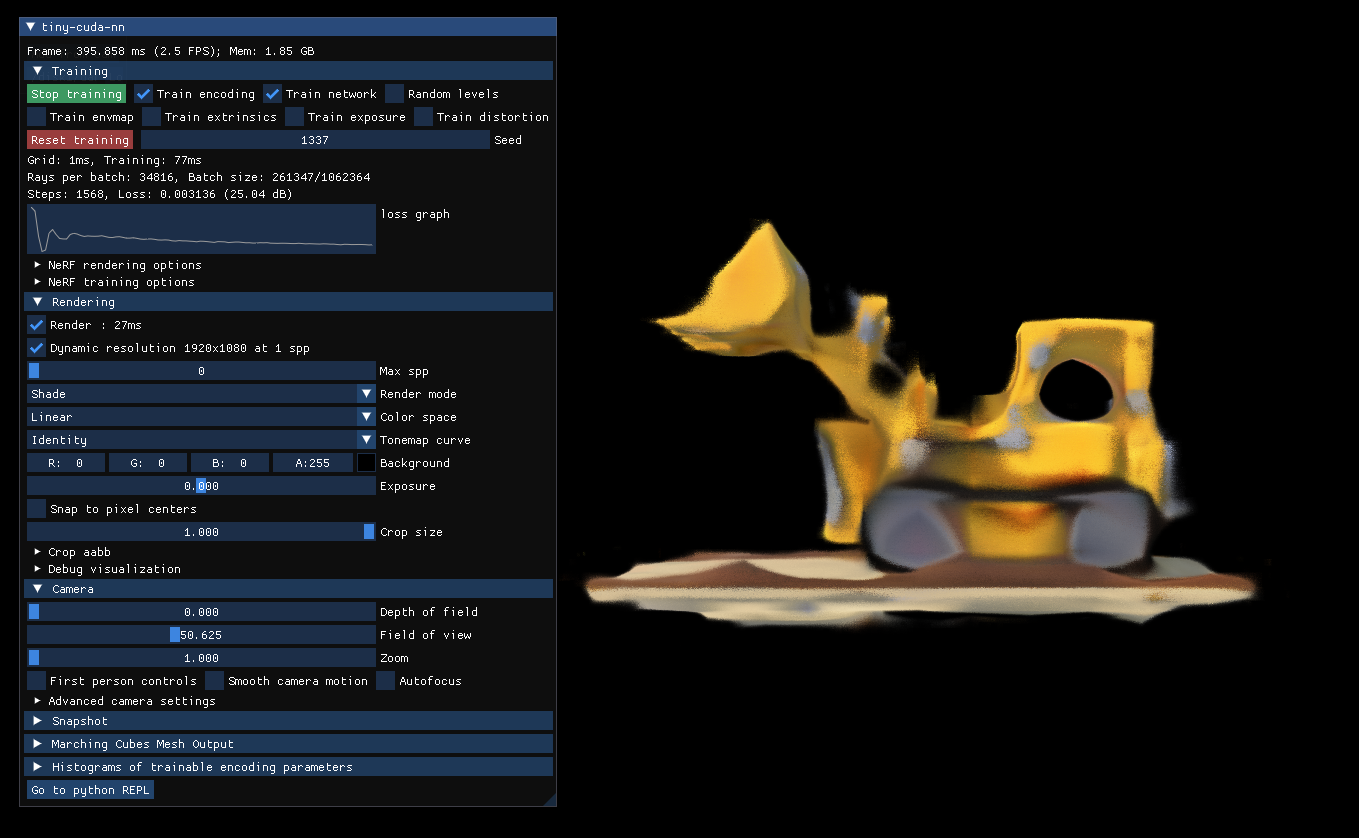
Task: Turn on First person controls
Action: [x=37, y=681]
